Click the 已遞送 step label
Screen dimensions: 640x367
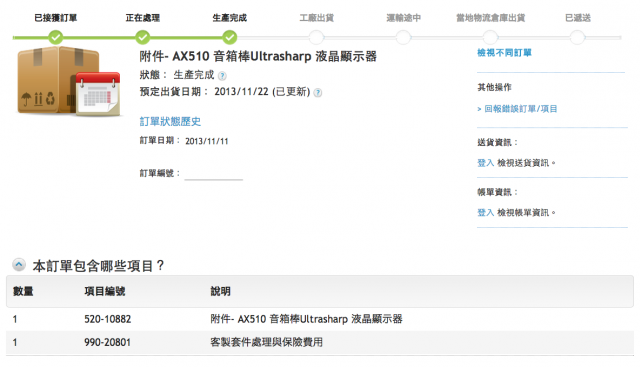tap(578, 18)
